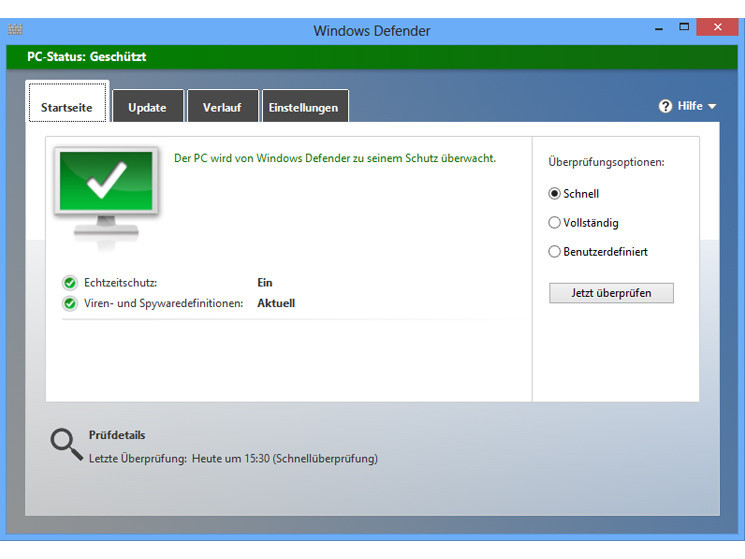Open the Update tab
The image size is (745, 559).
[x=147, y=106]
